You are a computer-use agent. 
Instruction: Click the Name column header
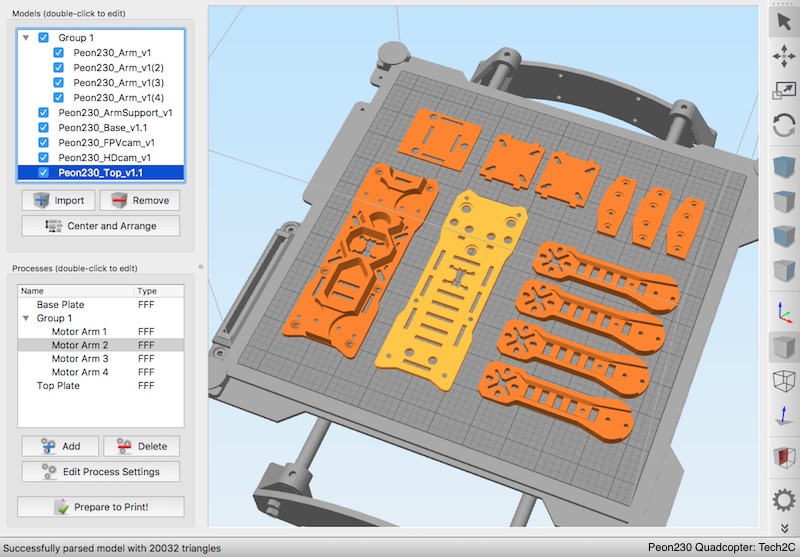76,291
